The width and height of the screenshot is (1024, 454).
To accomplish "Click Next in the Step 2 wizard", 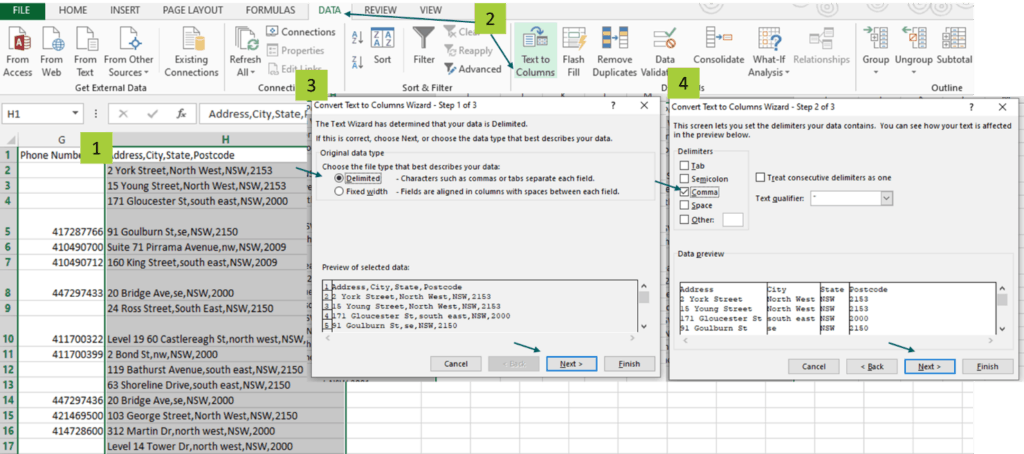I will pos(929,366).
